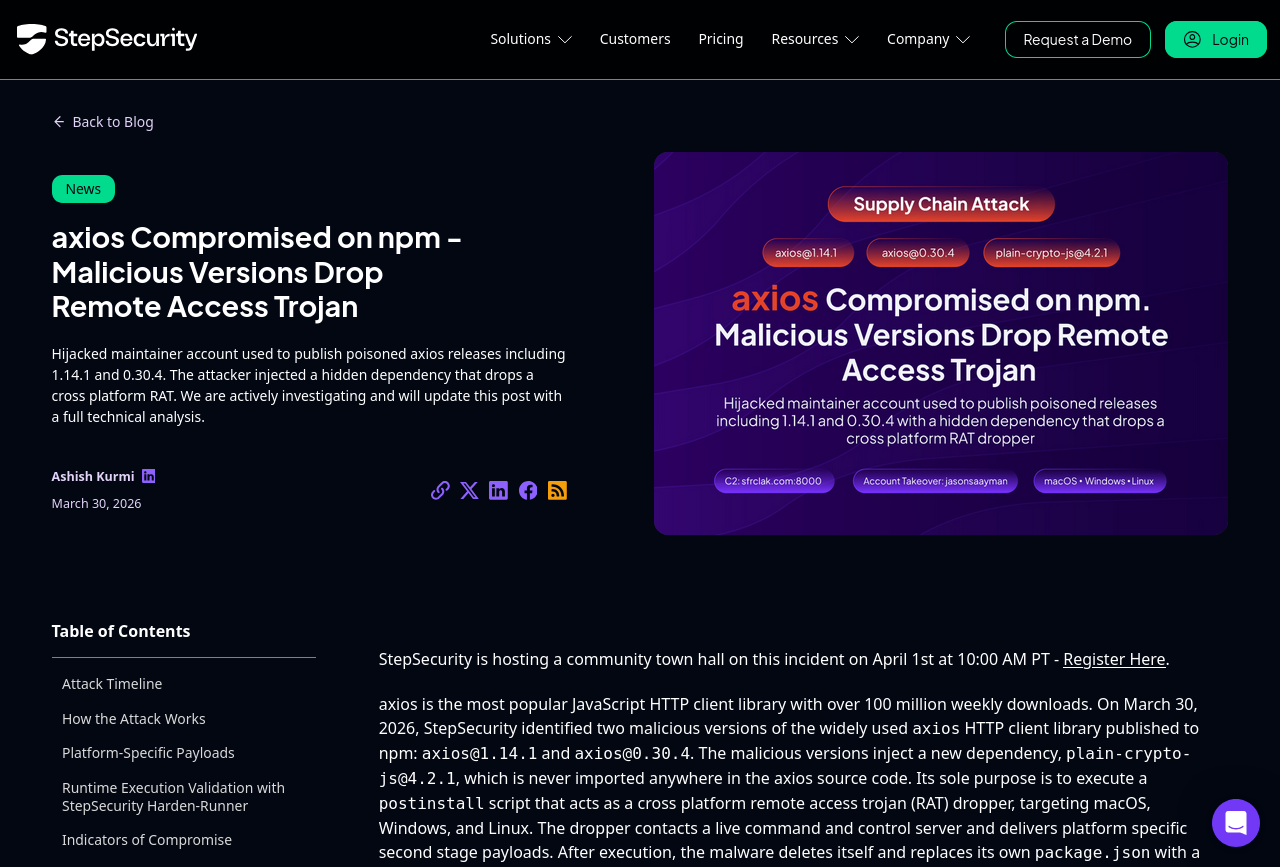Go to the Customers page
Image resolution: width=1280 pixels, height=867 pixels.
click(635, 39)
